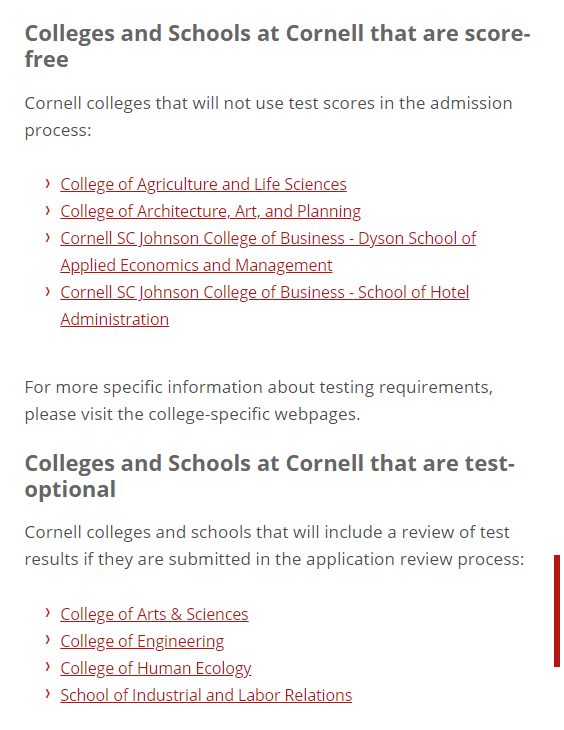Click the college-specific webpages paragraph text
The image size is (564, 730).
(258, 400)
